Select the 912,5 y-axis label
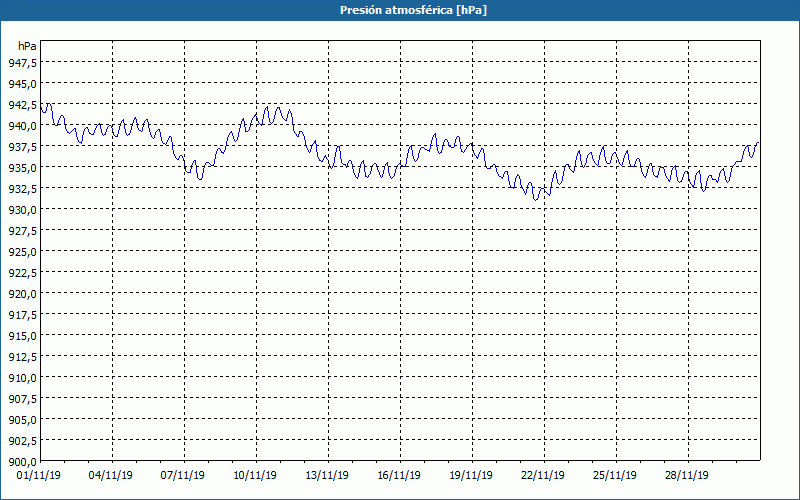This screenshot has width=800, height=500. (22, 357)
